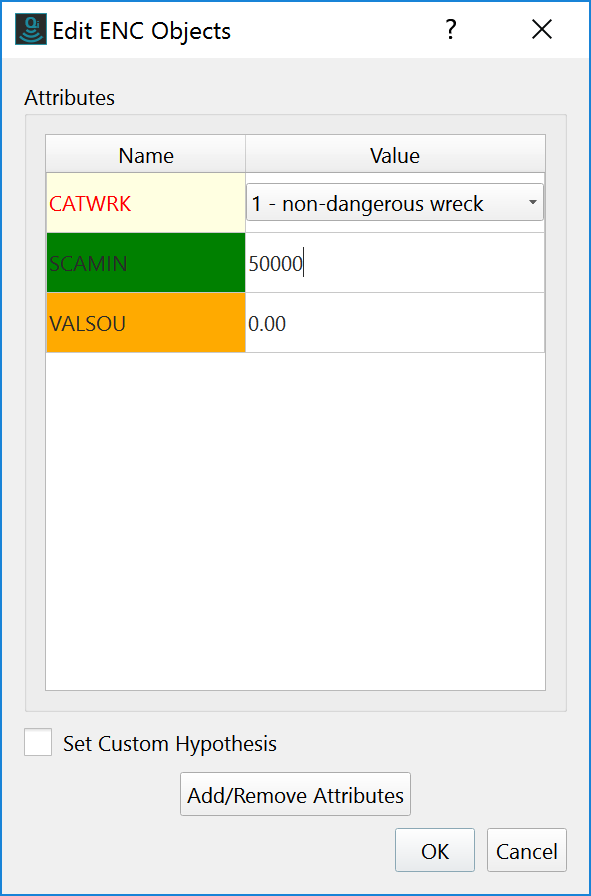Open the CATWRK value dropdown
Viewport: 591px width, 896px height.
pos(395,202)
